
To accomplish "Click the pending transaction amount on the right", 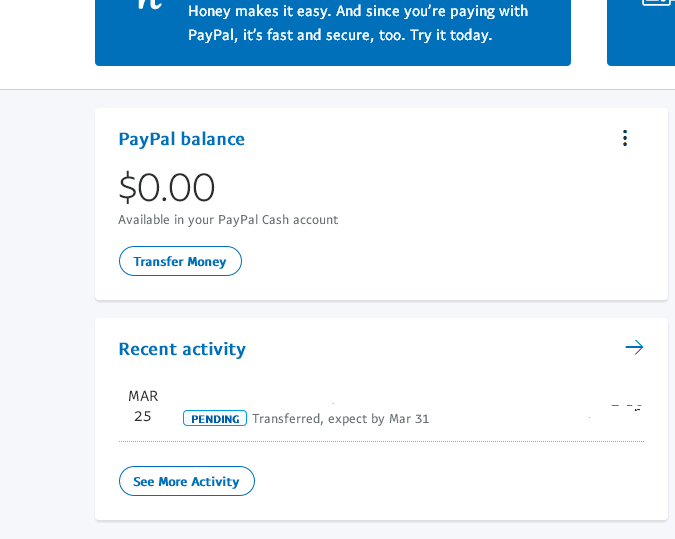I will pos(626,408).
